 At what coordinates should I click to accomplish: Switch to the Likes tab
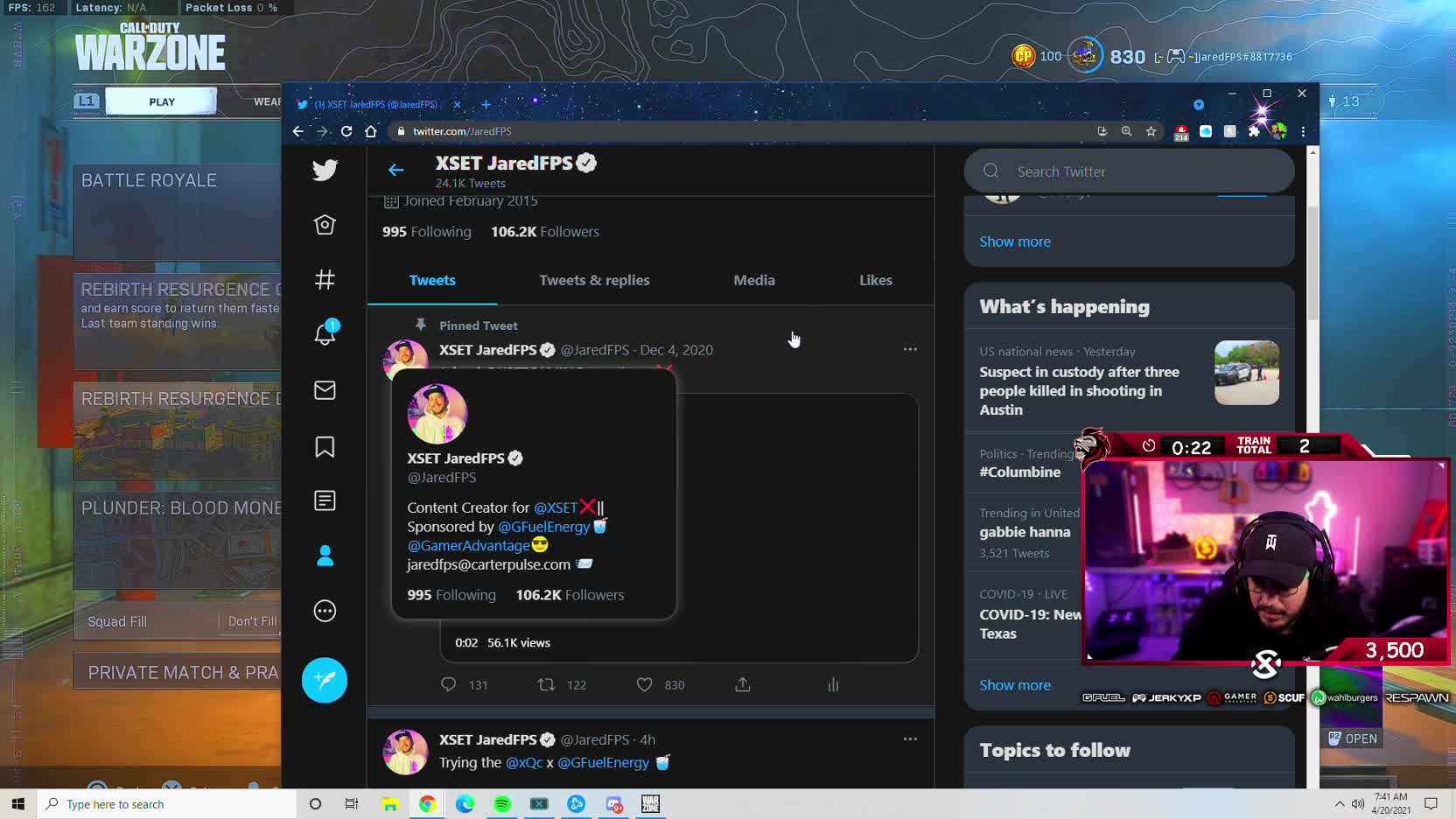[x=876, y=280]
